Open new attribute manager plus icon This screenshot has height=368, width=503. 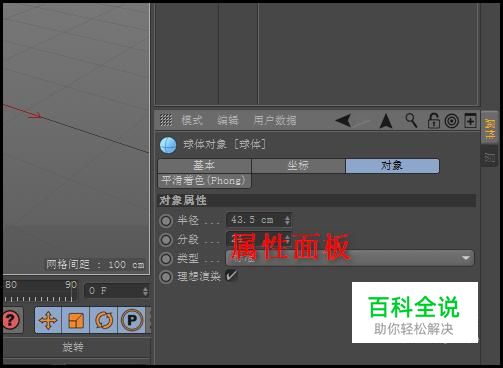[470, 120]
